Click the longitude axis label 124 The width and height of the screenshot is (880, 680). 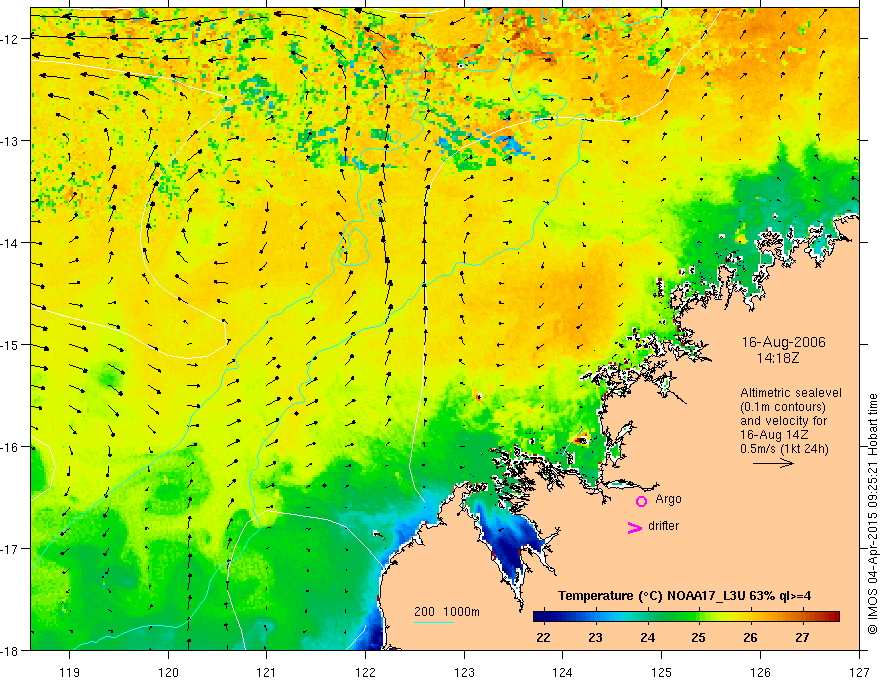pyautogui.click(x=563, y=672)
